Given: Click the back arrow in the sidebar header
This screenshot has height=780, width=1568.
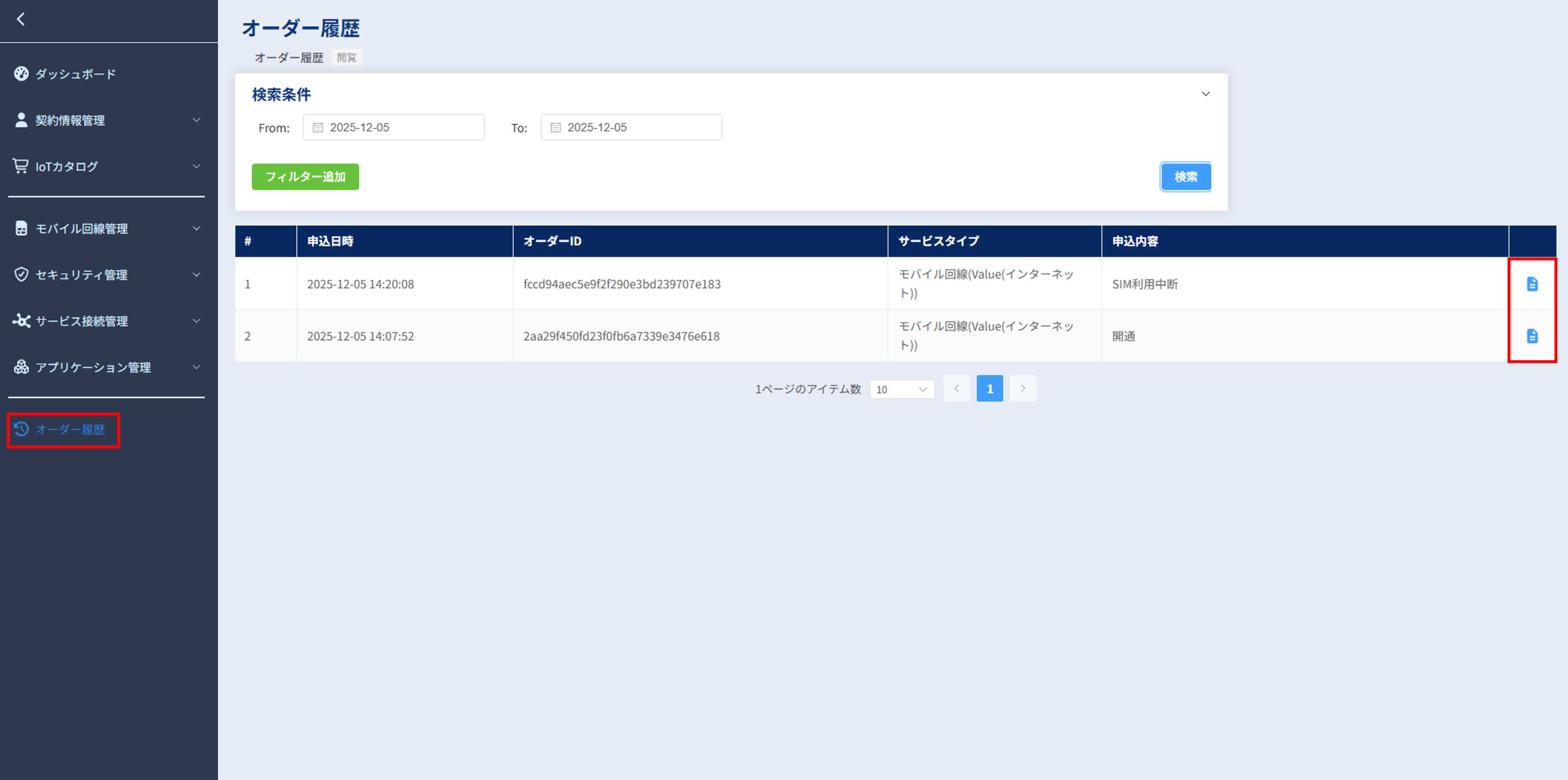Looking at the screenshot, I should point(21,19).
